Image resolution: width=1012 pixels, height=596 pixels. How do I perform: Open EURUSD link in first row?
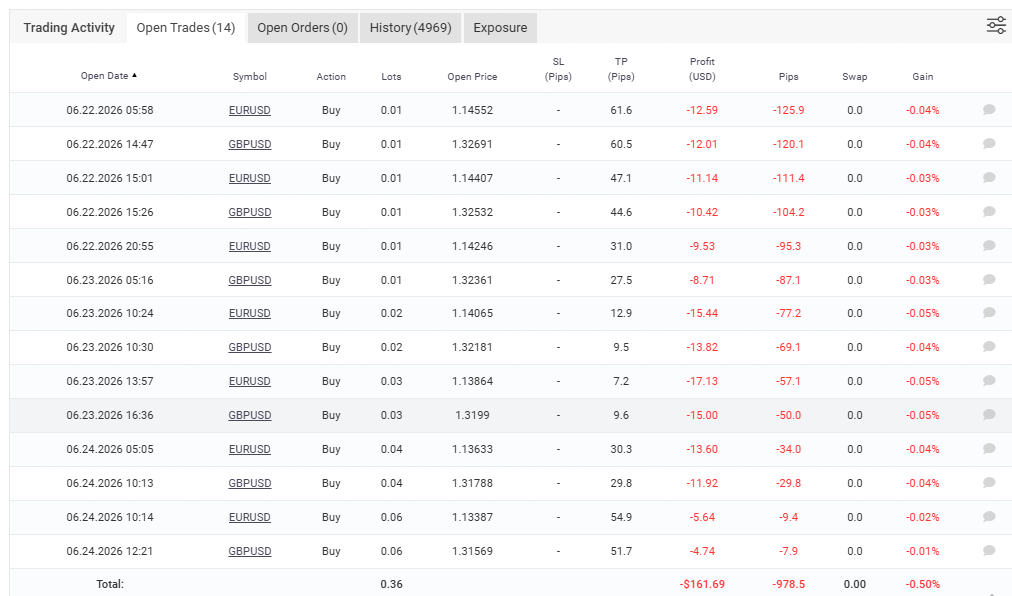pos(250,110)
